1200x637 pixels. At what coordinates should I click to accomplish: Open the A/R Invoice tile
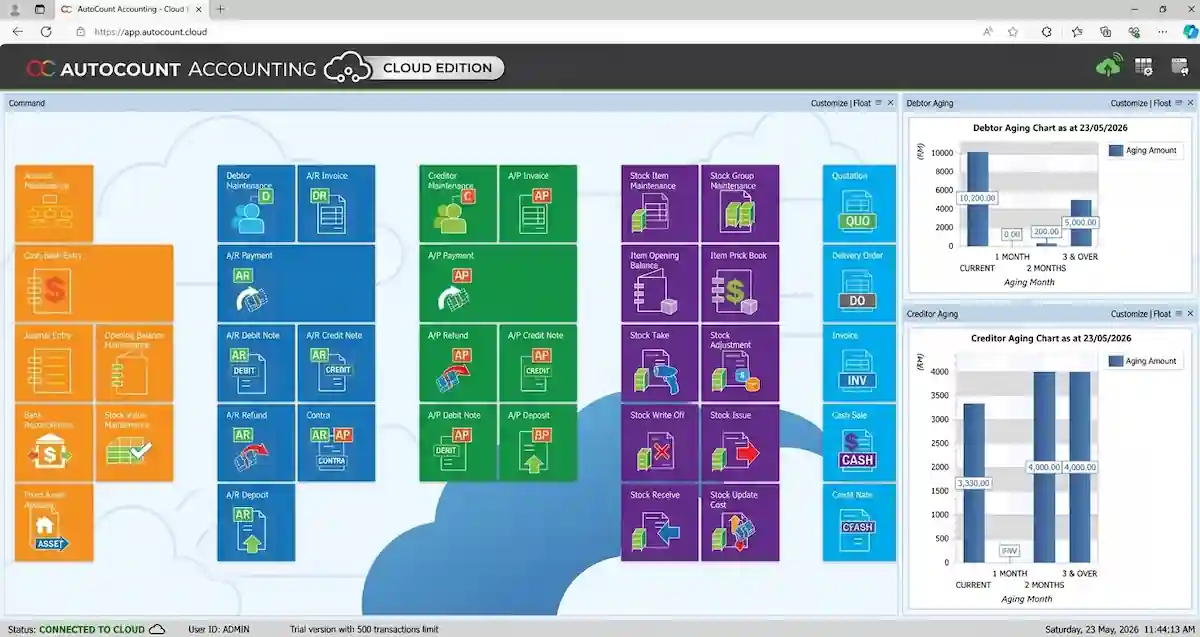336,204
